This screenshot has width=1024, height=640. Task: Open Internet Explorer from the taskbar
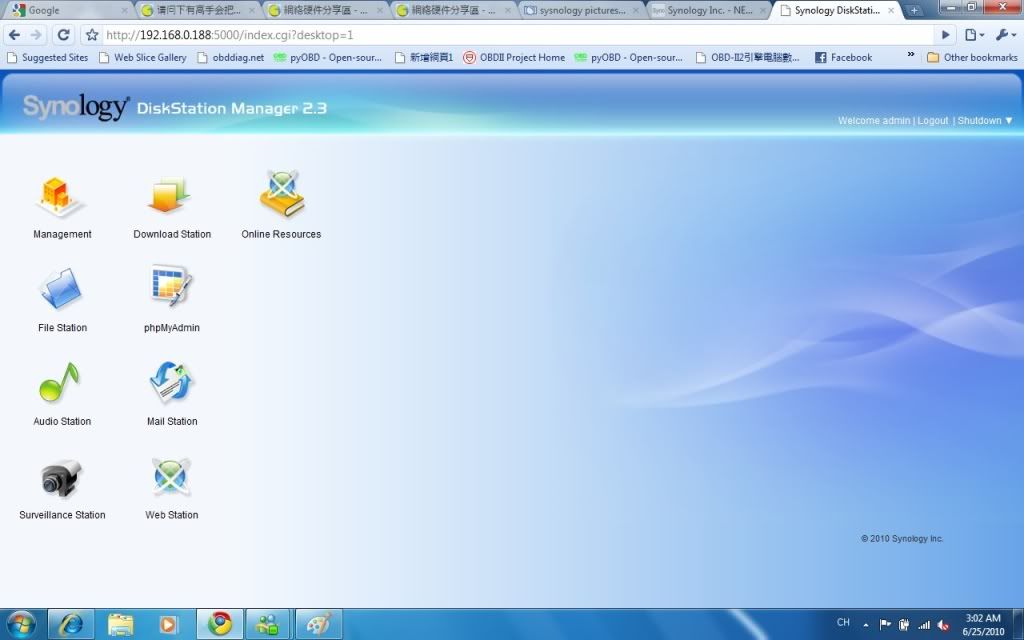tap(71, 624)
